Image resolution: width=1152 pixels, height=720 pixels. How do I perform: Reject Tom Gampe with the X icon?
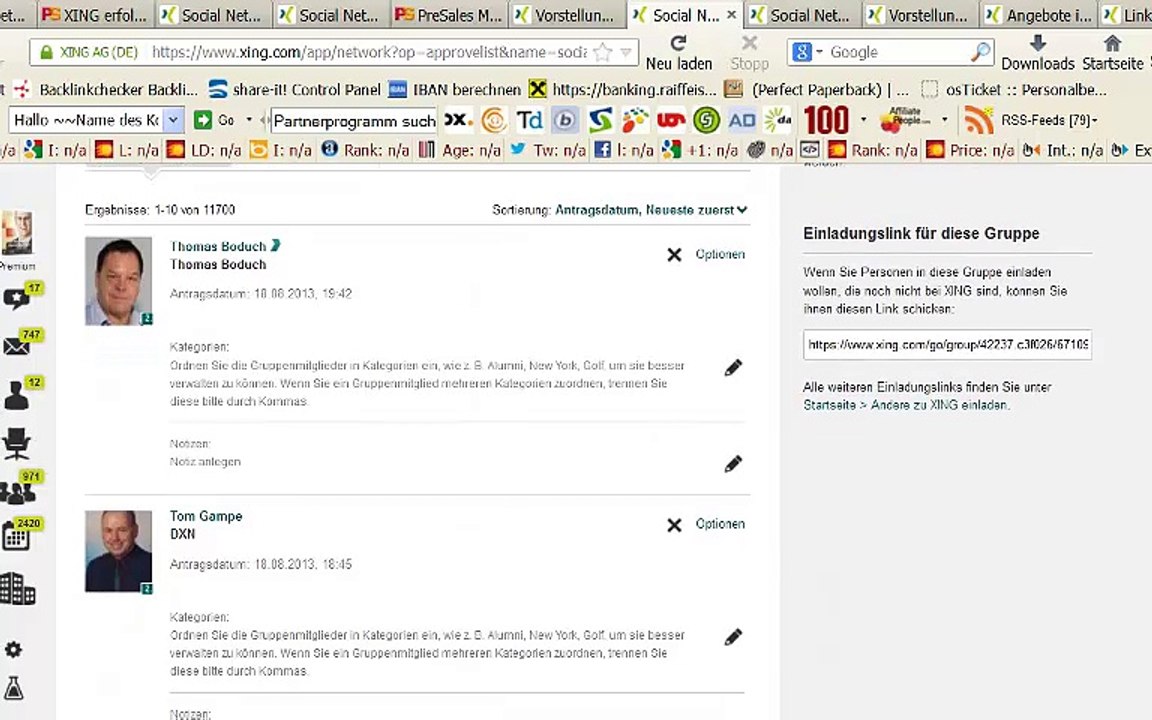point(674,525)
